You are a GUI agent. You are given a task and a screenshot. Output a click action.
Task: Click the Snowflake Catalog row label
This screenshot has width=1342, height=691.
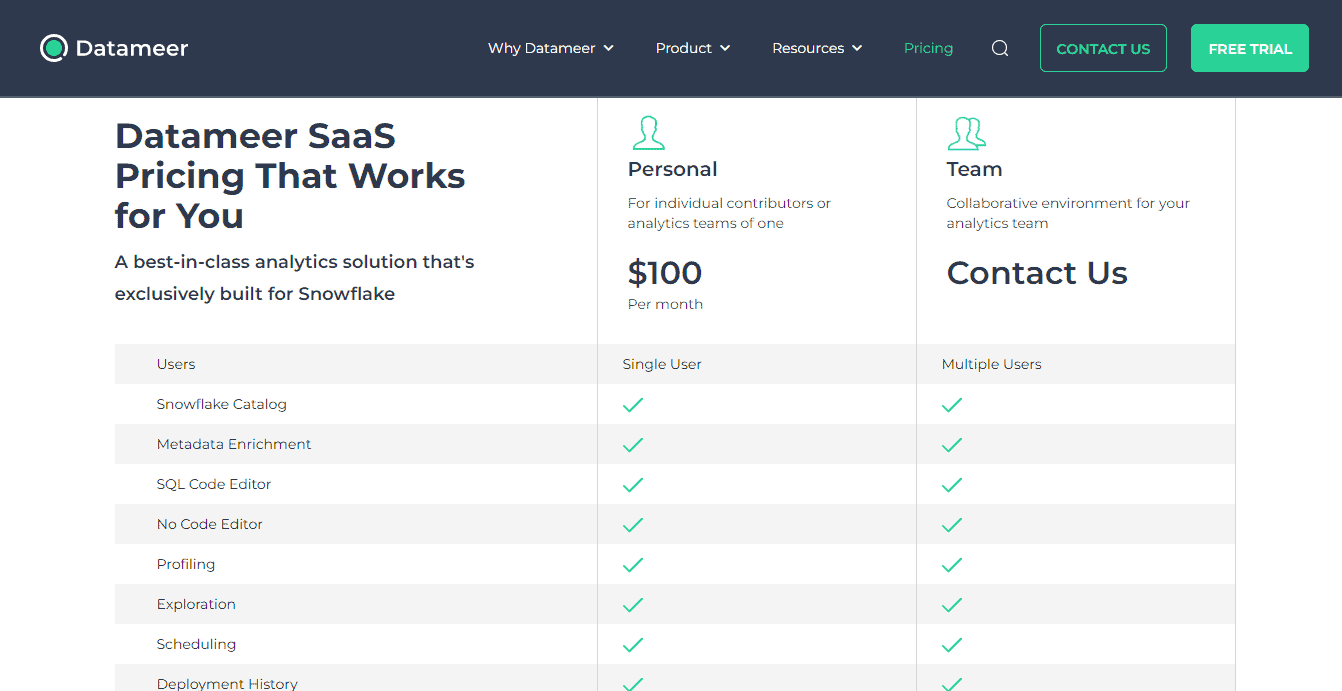click(222, 404)
